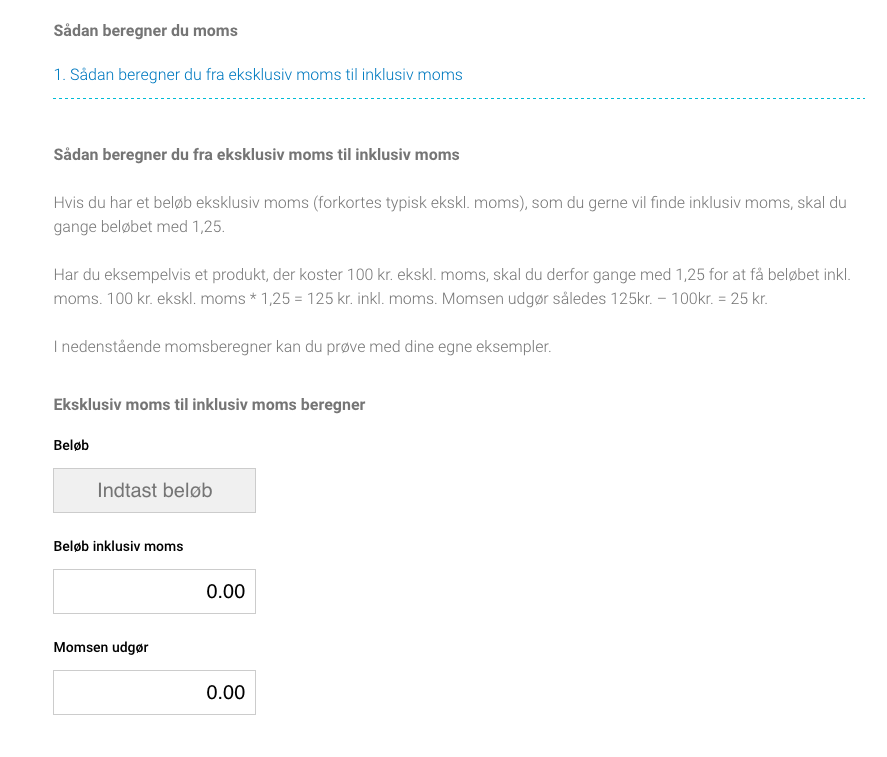Click the text '(forkortes typisk ekskl. moms)' in parentheses
This screenshot has width=887, height=757.
pos(420,203)
